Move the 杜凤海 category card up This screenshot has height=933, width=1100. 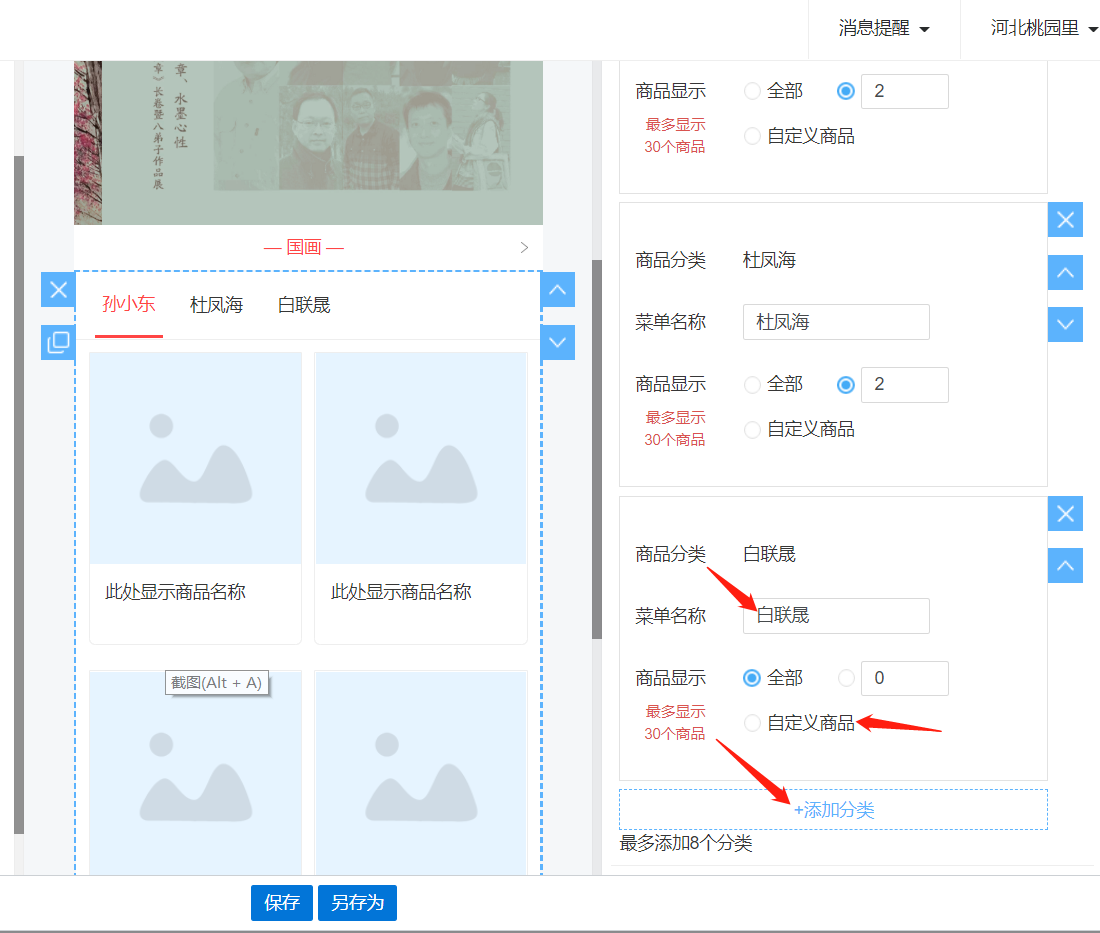(x=1065, y=273)
